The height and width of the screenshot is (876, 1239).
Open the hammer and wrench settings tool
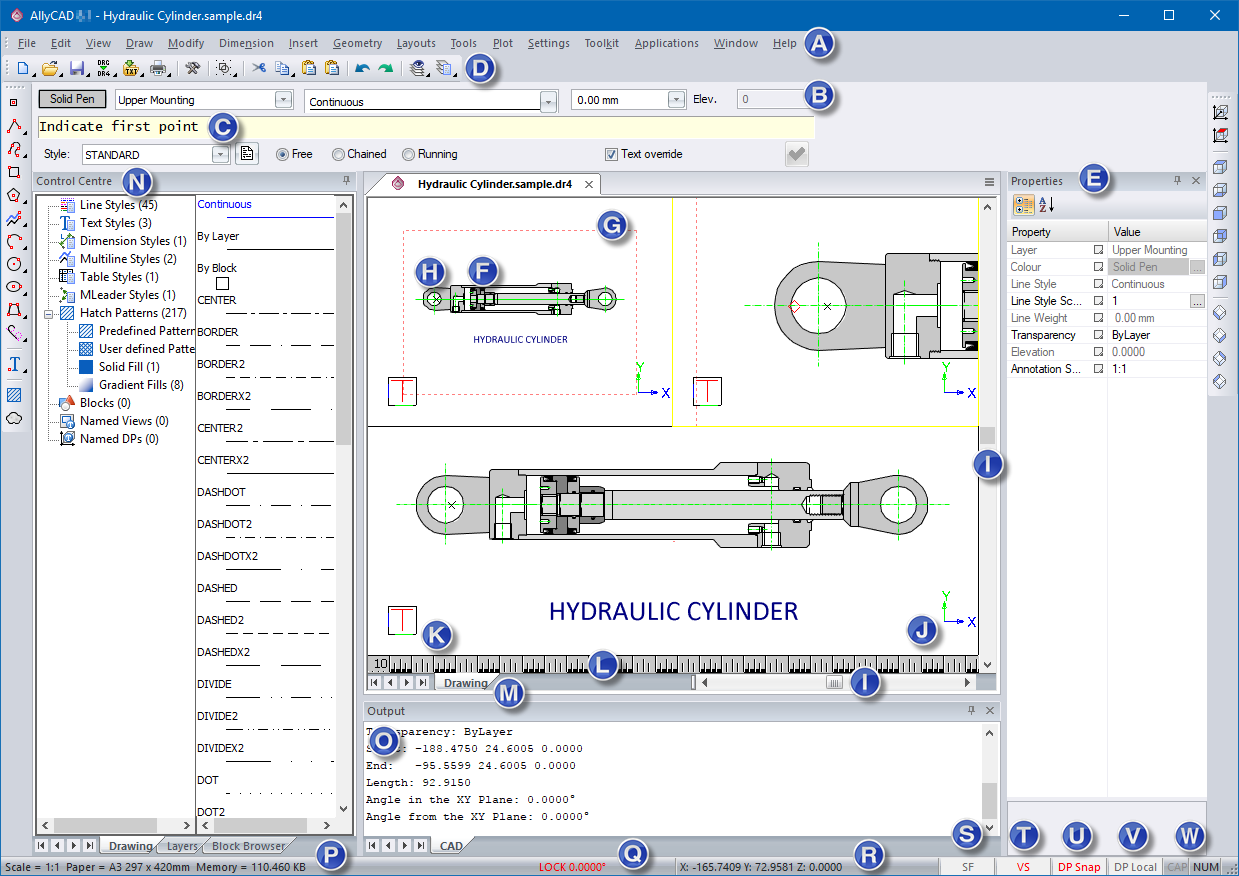click(194, 68)
